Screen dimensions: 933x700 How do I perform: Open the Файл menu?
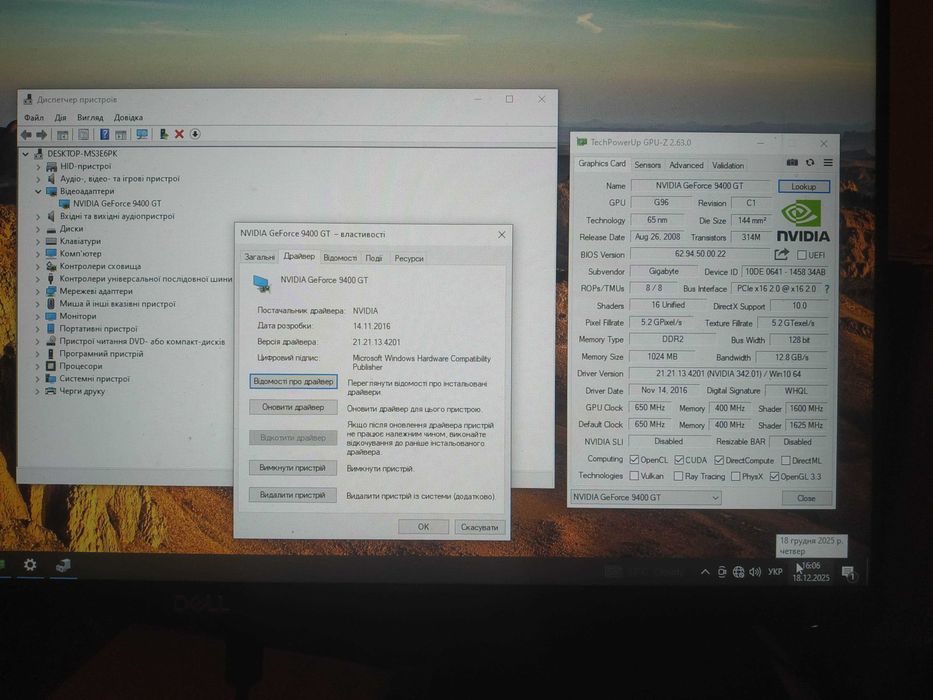tap(34, 118)
